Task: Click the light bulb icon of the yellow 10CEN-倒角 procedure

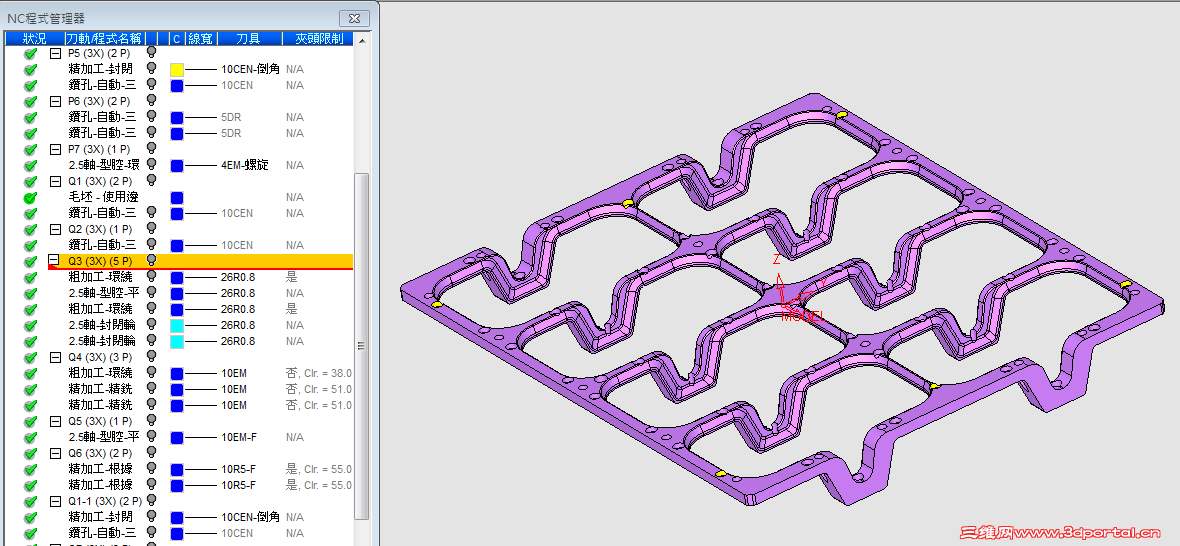Action: 151,68
